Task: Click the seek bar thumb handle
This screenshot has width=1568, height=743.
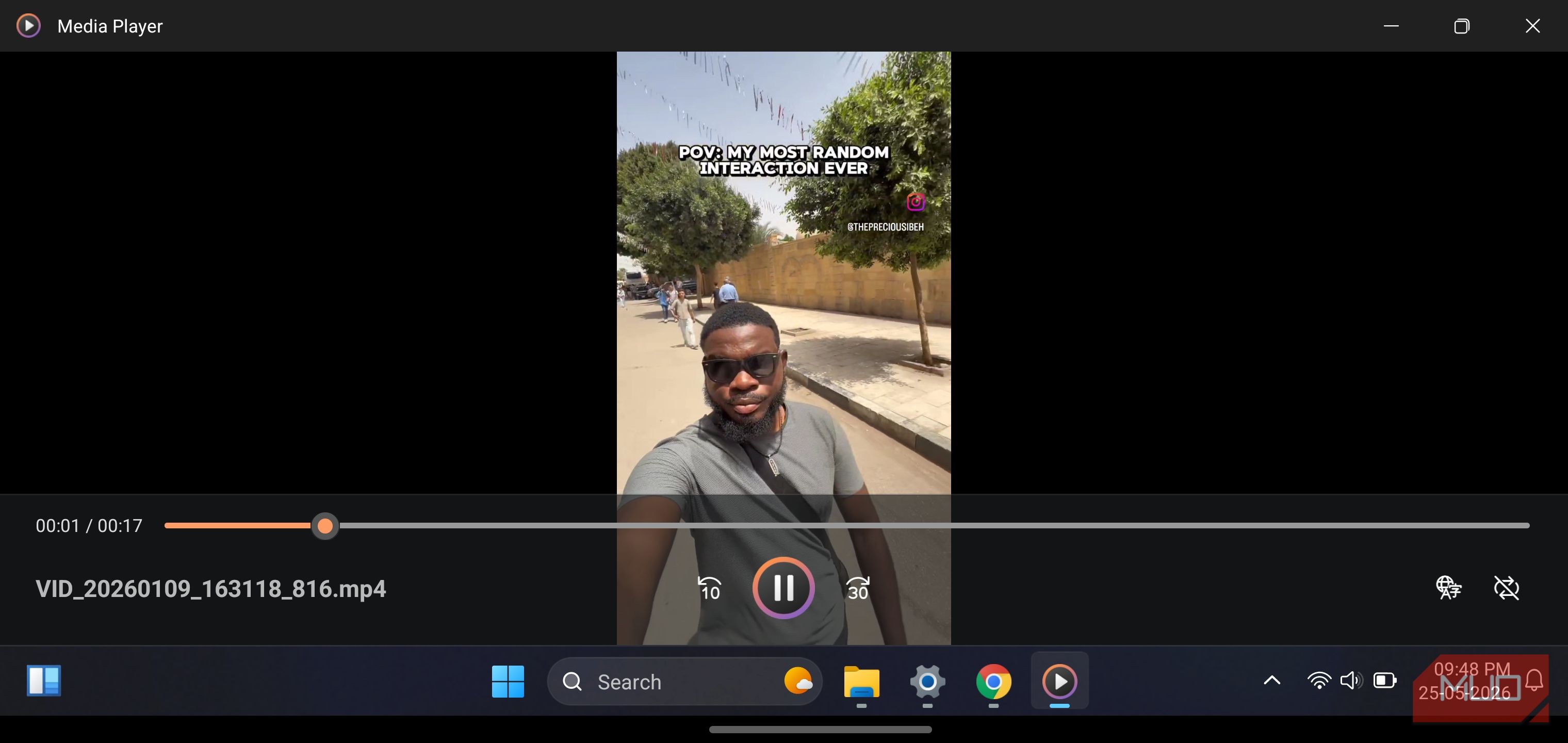Action: [325, 526]
